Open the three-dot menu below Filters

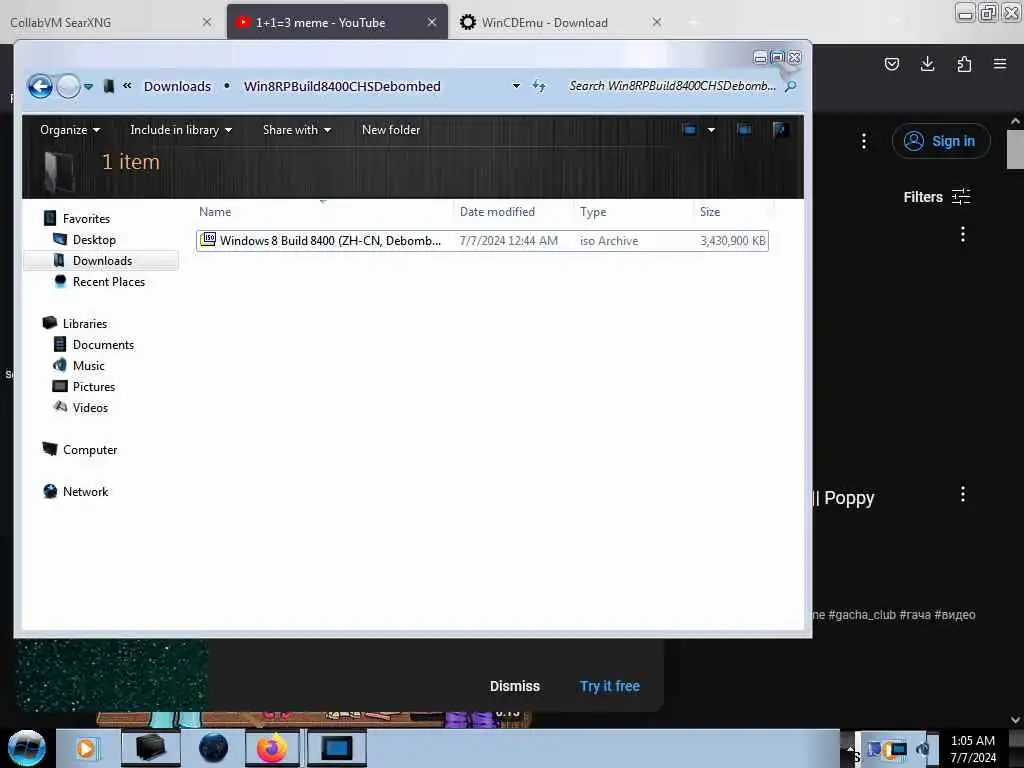963,234
